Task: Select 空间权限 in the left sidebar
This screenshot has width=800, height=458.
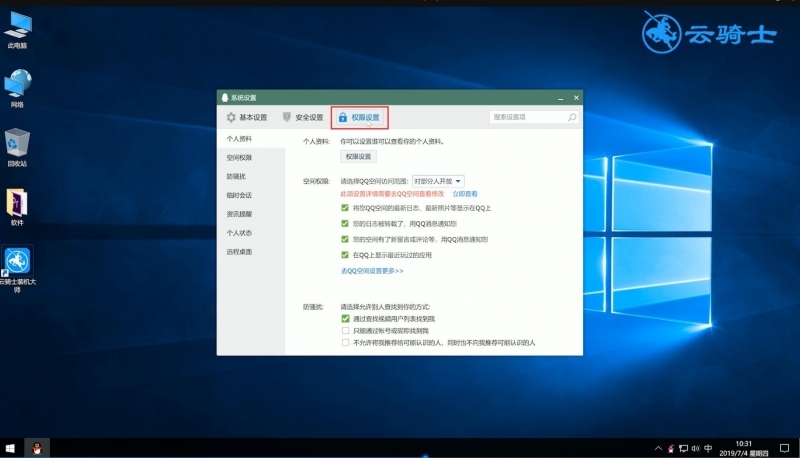Action: (x=251, y=158)
